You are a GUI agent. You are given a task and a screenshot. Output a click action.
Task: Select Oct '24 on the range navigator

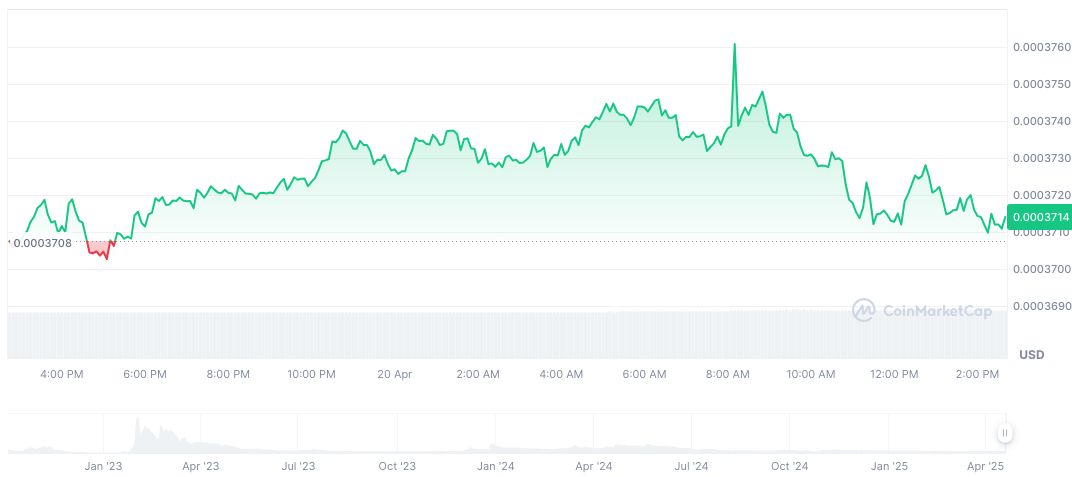pos(790,466)
